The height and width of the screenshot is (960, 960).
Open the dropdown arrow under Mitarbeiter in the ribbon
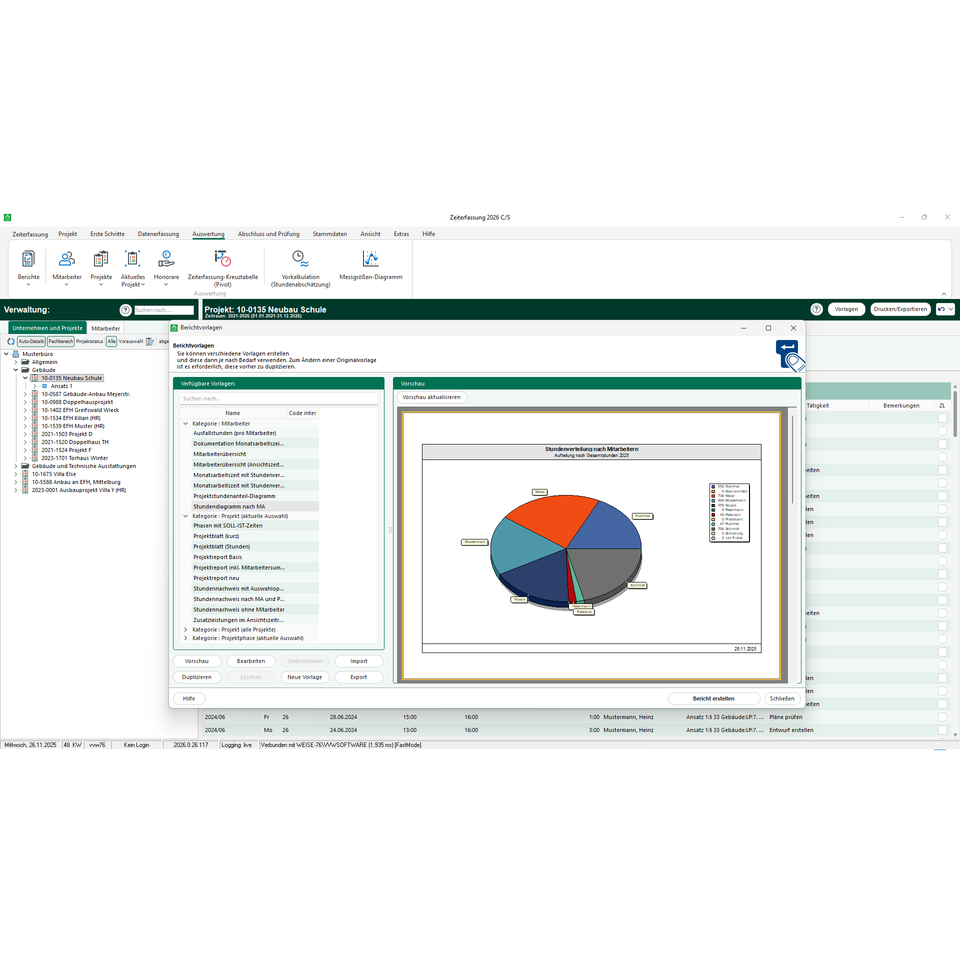click(67, 285)
